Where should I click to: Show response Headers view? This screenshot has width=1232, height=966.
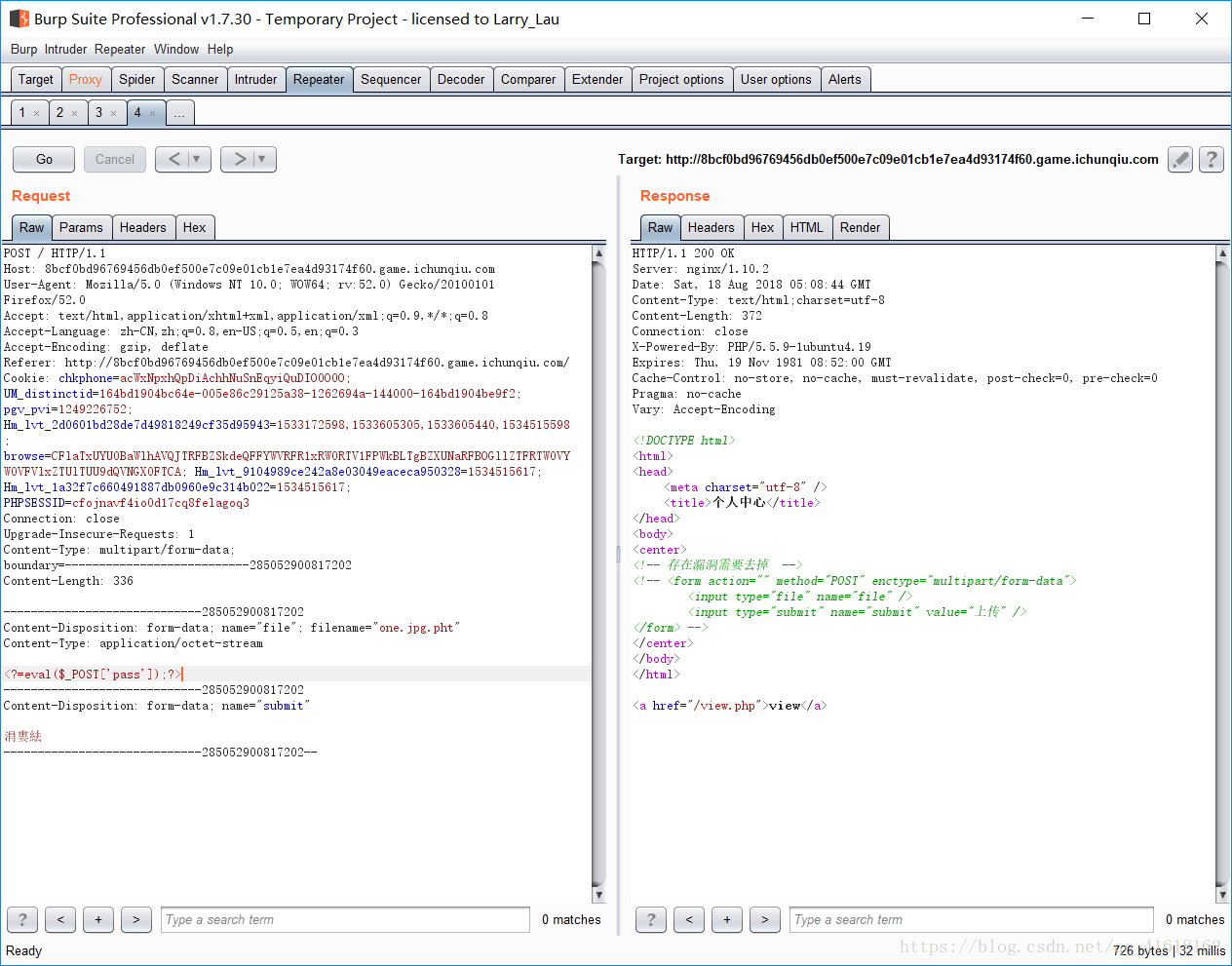[712, 227]
